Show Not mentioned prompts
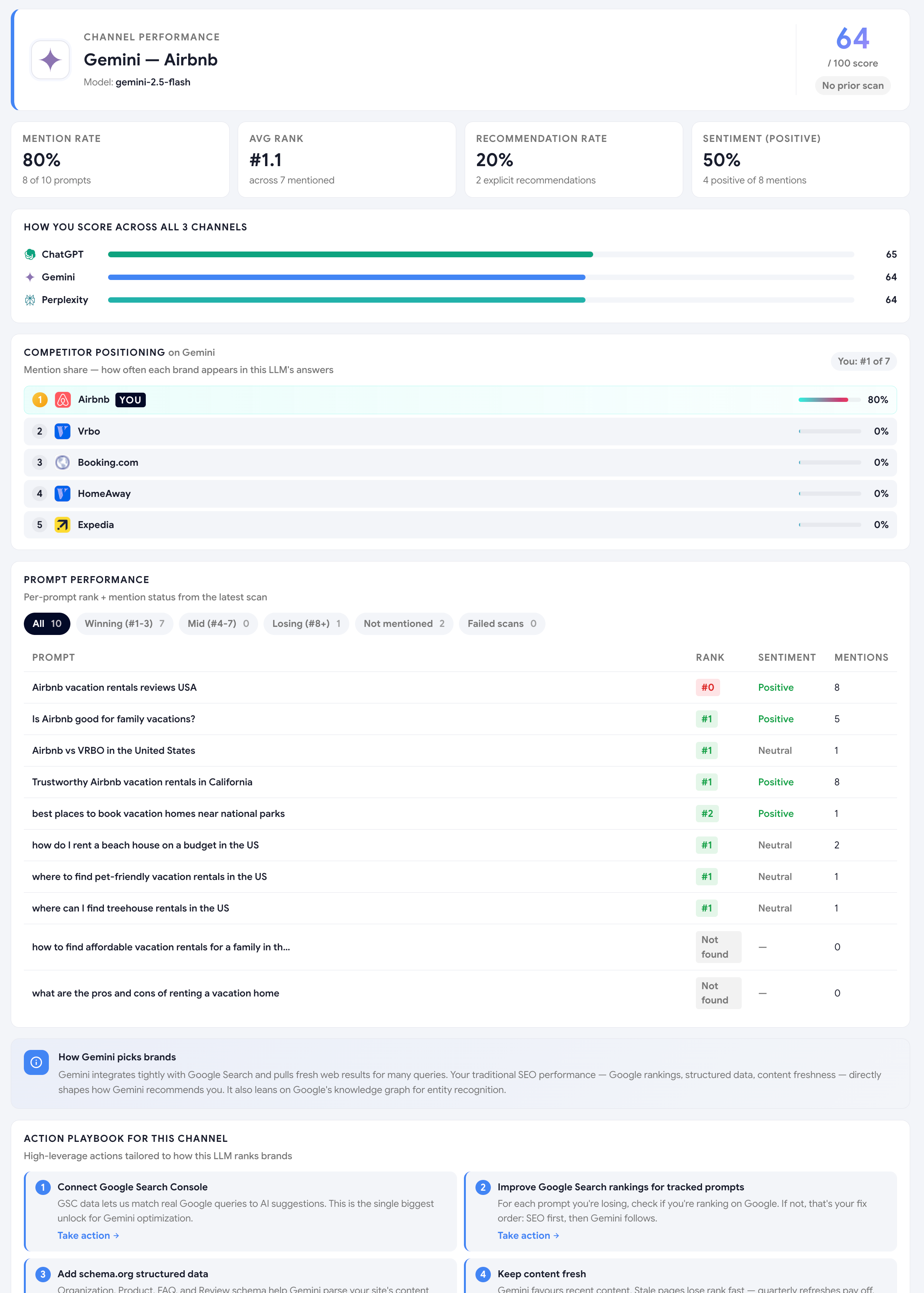The height and width of the screenshot is (1293, 924). [x=404, y=623]
